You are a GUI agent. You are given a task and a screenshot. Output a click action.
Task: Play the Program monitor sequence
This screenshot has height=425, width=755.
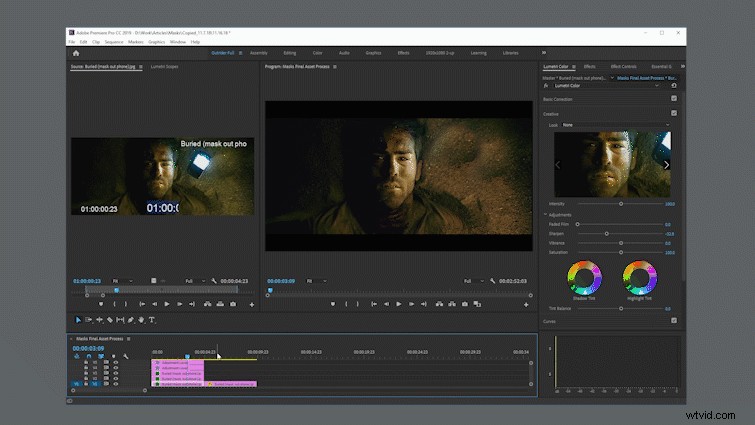(x=399, y=304)
